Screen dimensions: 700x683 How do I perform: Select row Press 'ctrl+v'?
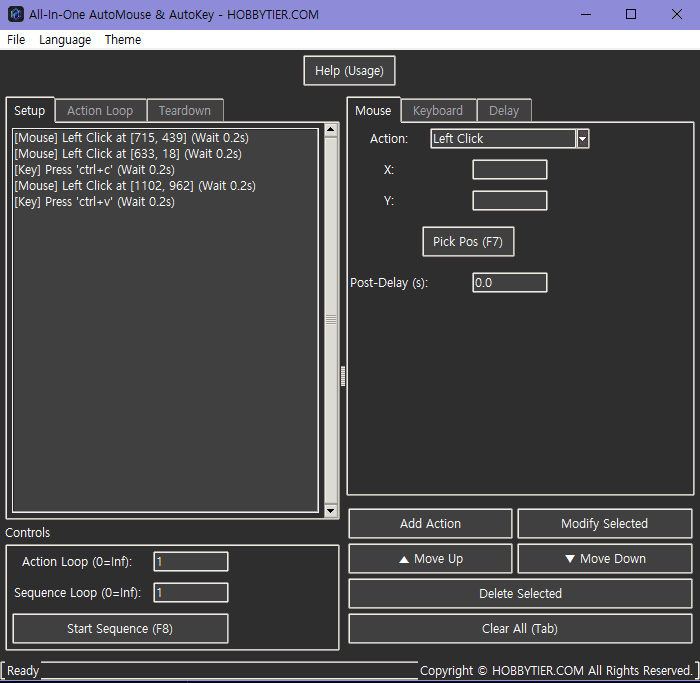pos(166,202)
